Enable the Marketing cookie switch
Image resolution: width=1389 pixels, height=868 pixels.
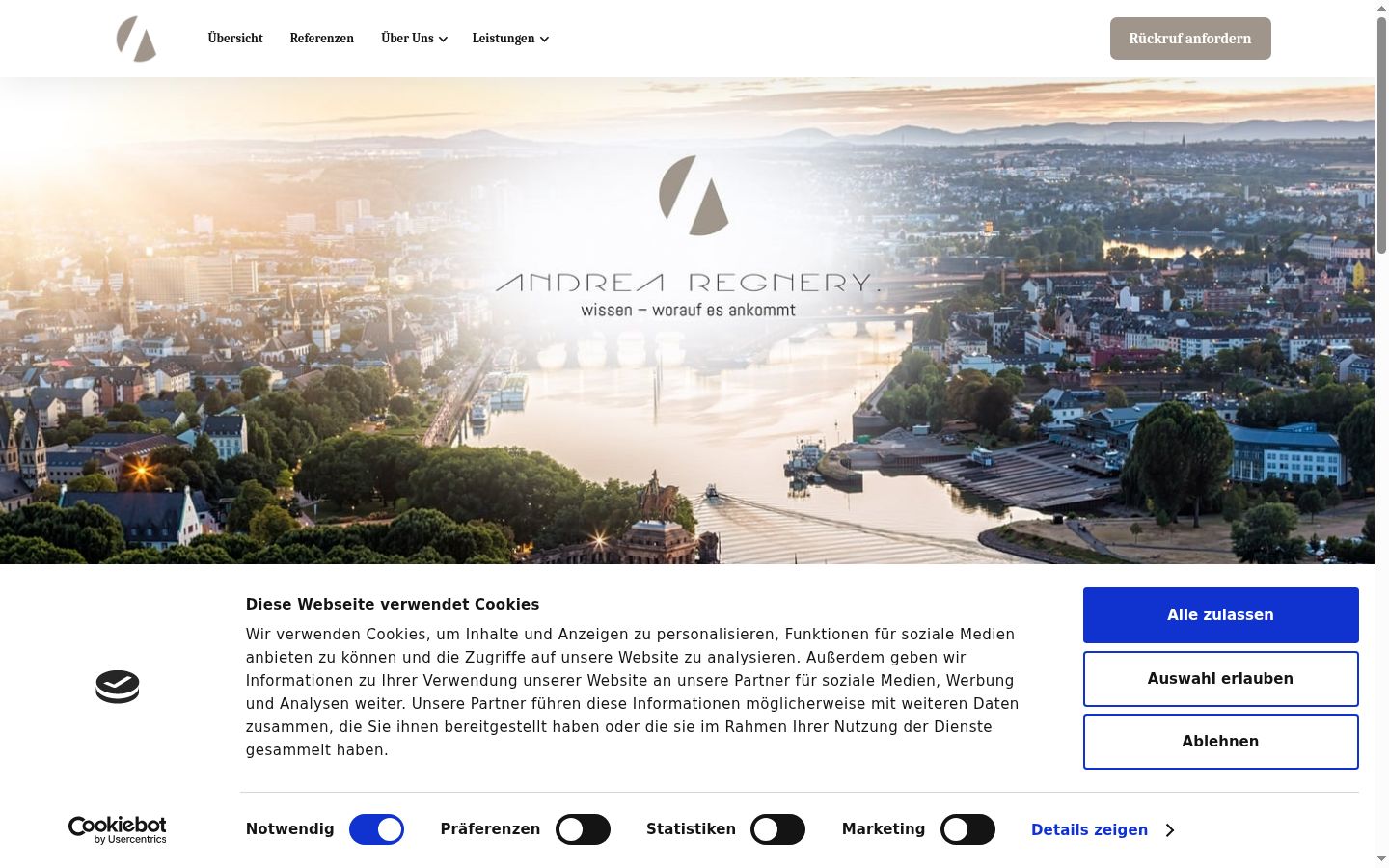click(967, 829)
